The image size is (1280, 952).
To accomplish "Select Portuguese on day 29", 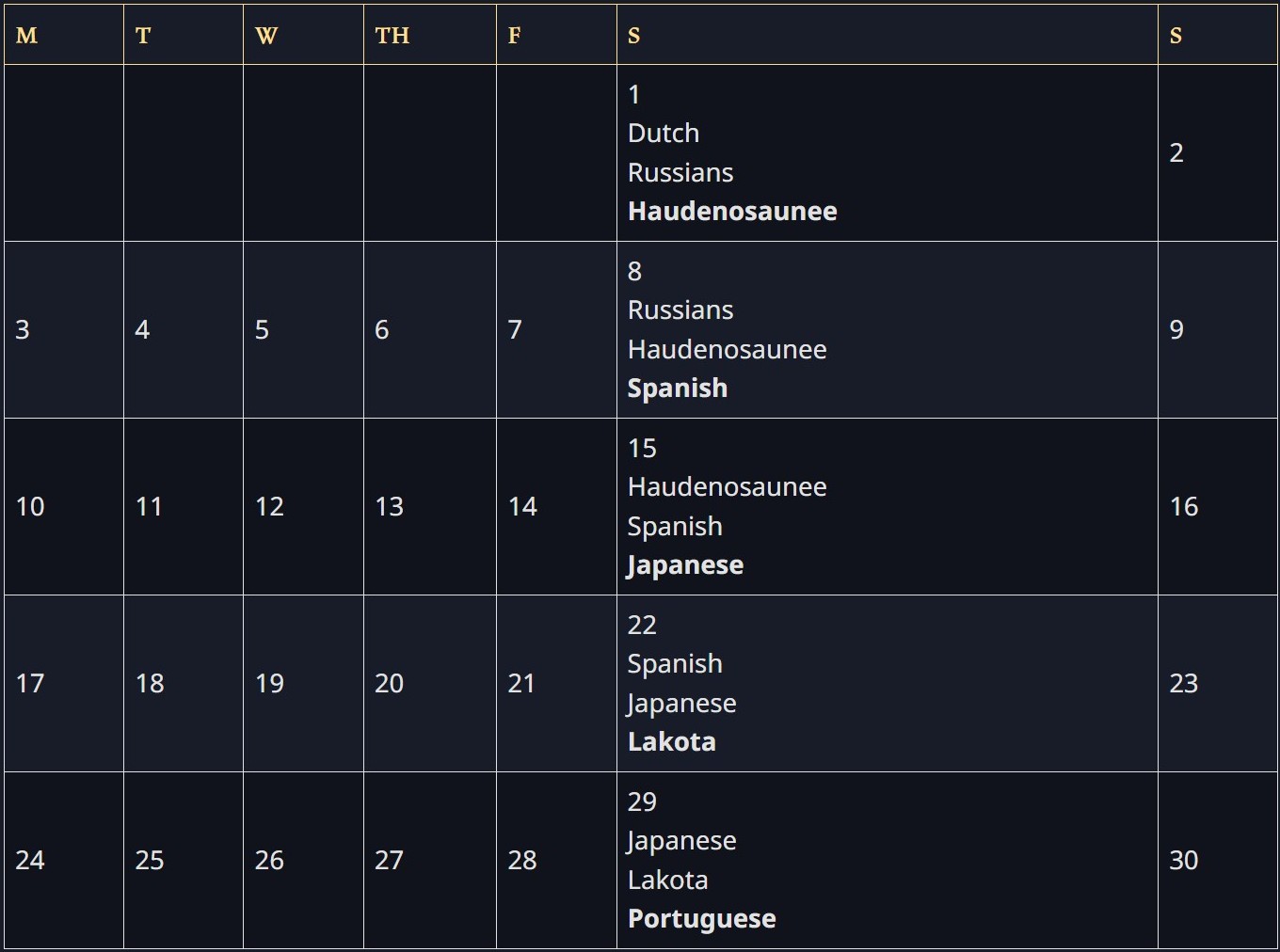I will 702,919.
